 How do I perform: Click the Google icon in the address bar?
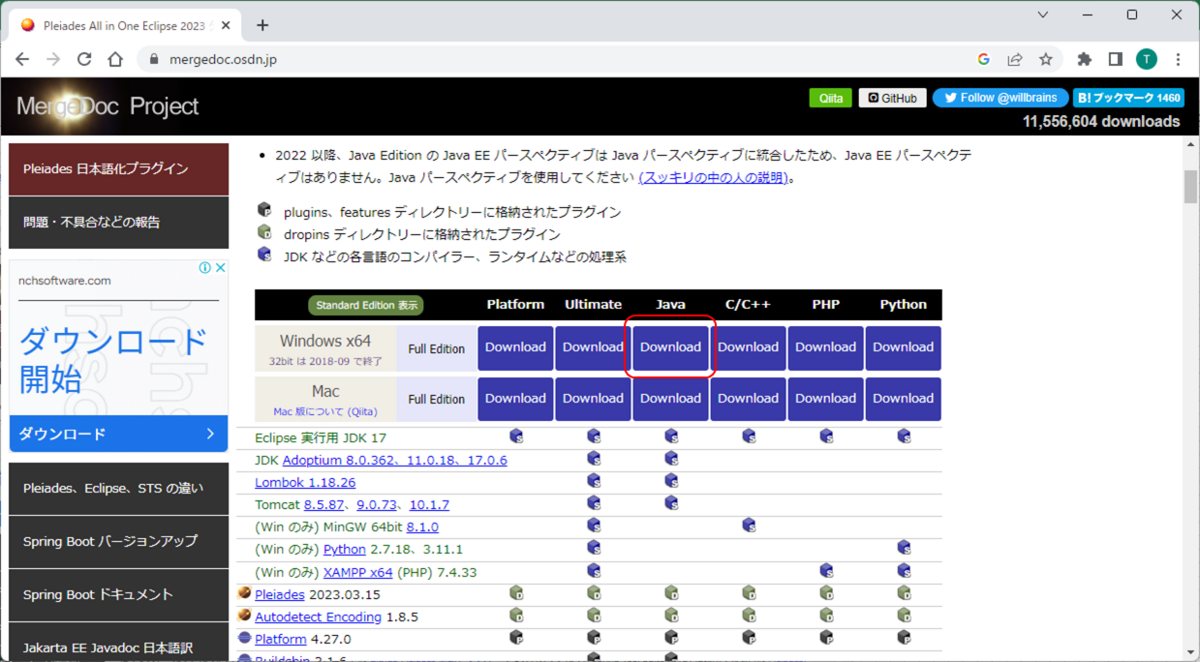tap(984, 59)
